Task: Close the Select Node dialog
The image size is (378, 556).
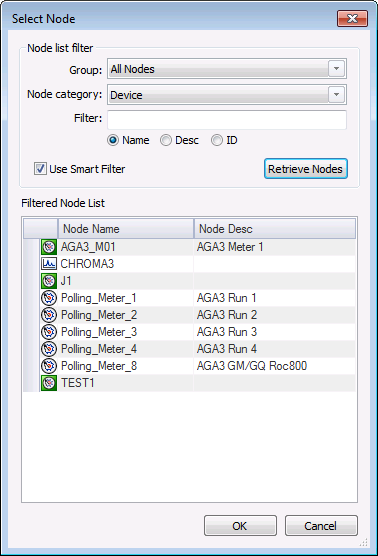Action: coord(352,18)
